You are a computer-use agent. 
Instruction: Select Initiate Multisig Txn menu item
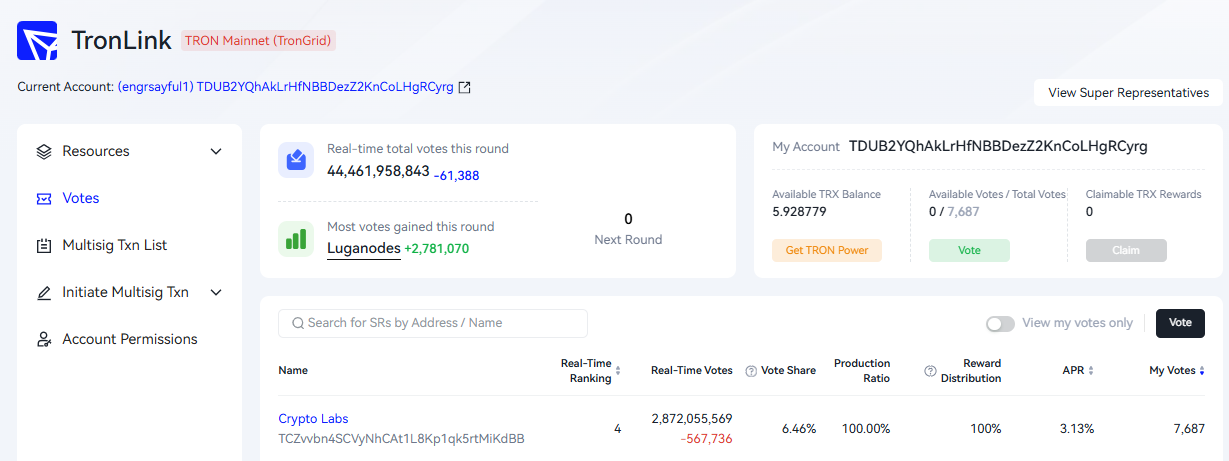pyautogui.click(x=125, y=293)
